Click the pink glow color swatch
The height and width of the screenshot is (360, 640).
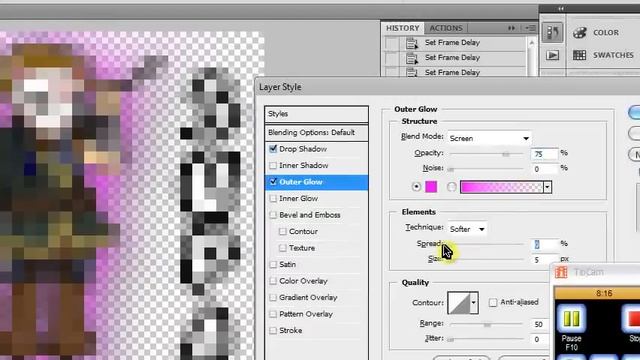click(x=431, y=187)
